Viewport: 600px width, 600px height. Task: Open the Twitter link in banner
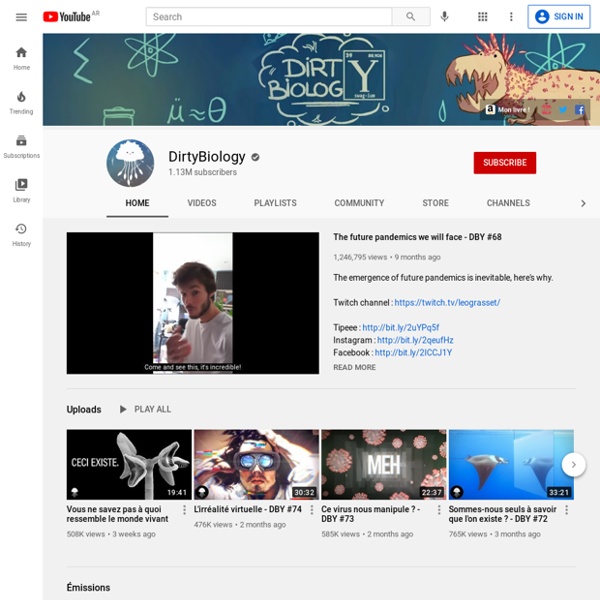click(x=563, y=110)
